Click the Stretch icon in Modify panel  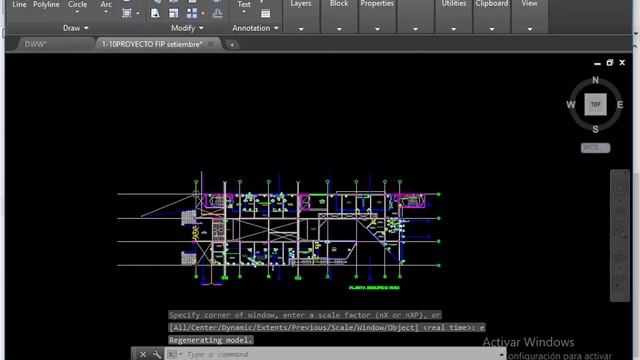tap(155, 13)
